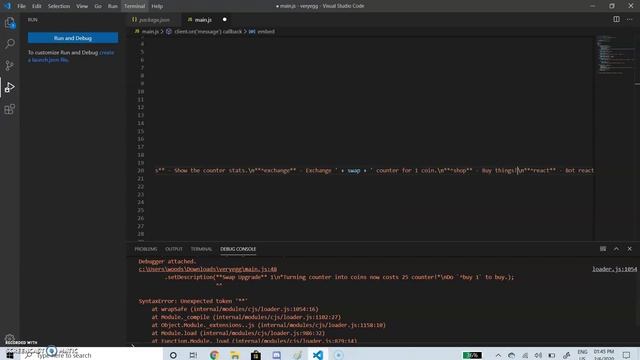The height and width of the screenshot is (360, 640).
Task: Open the Help menu
Action: tap(157, 6)
